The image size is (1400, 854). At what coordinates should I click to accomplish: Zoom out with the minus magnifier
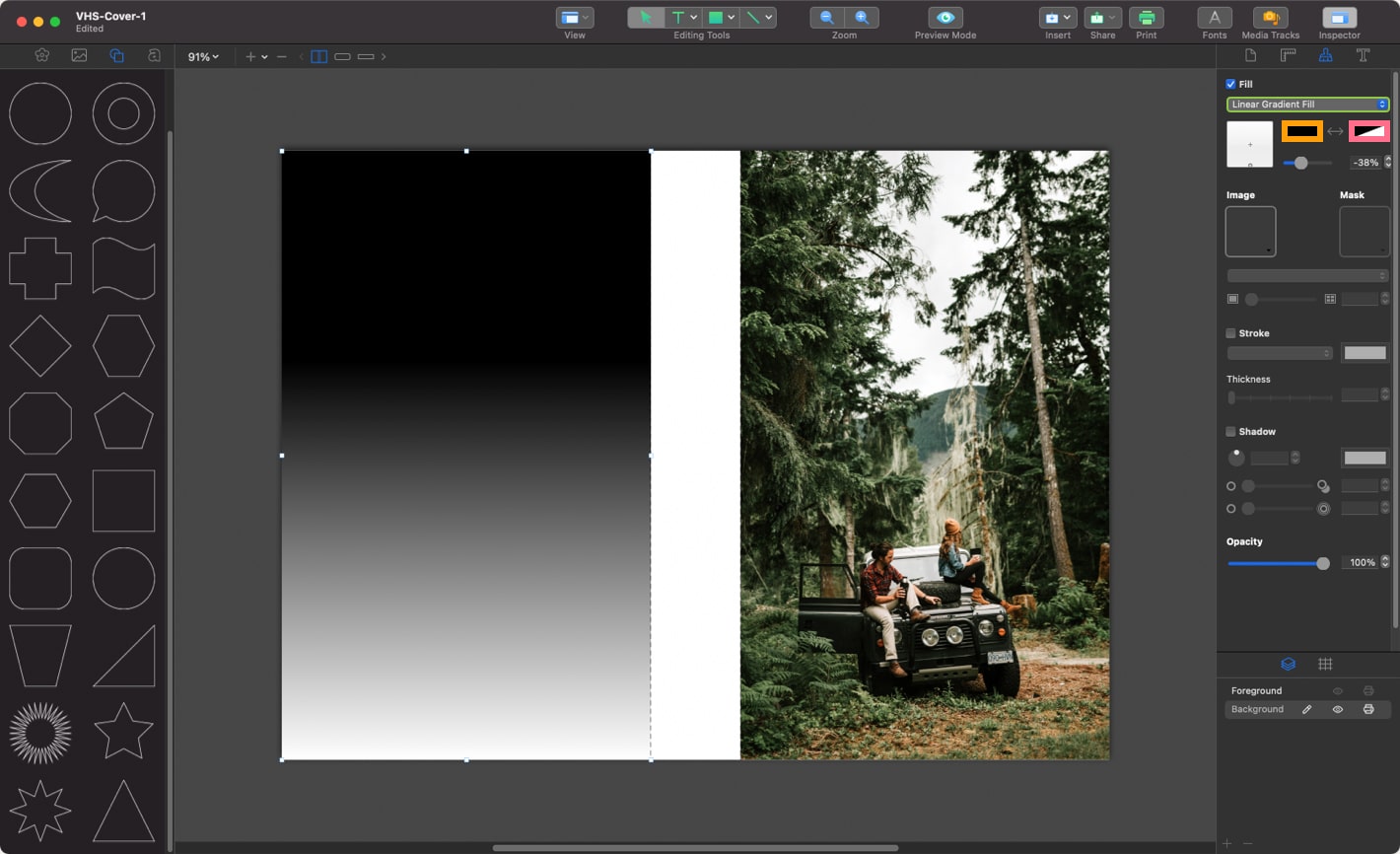click(x=826, y=18)
